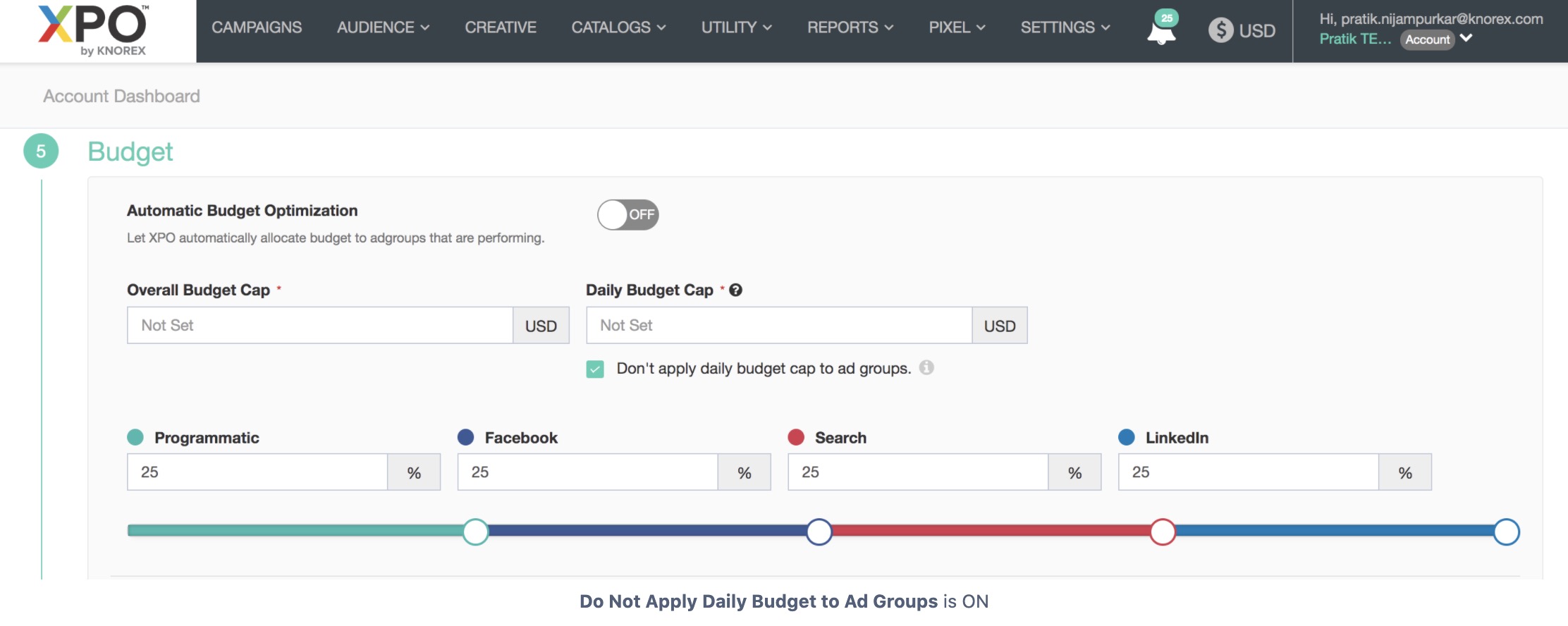Open the Reports dropdown menu
Viewport: 1568px width, 626px height.
tap(850, 27)
